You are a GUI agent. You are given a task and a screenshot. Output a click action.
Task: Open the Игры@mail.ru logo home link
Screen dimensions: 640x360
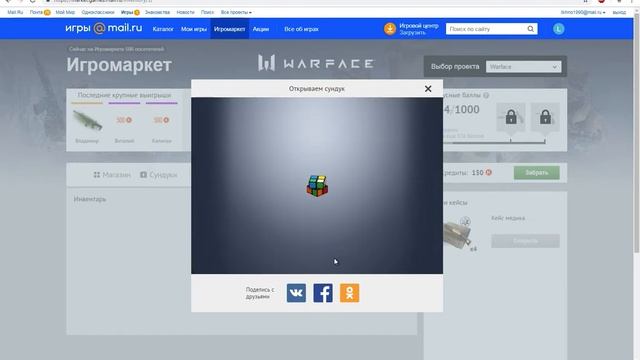pyautogui.click(x=104, y=28)
